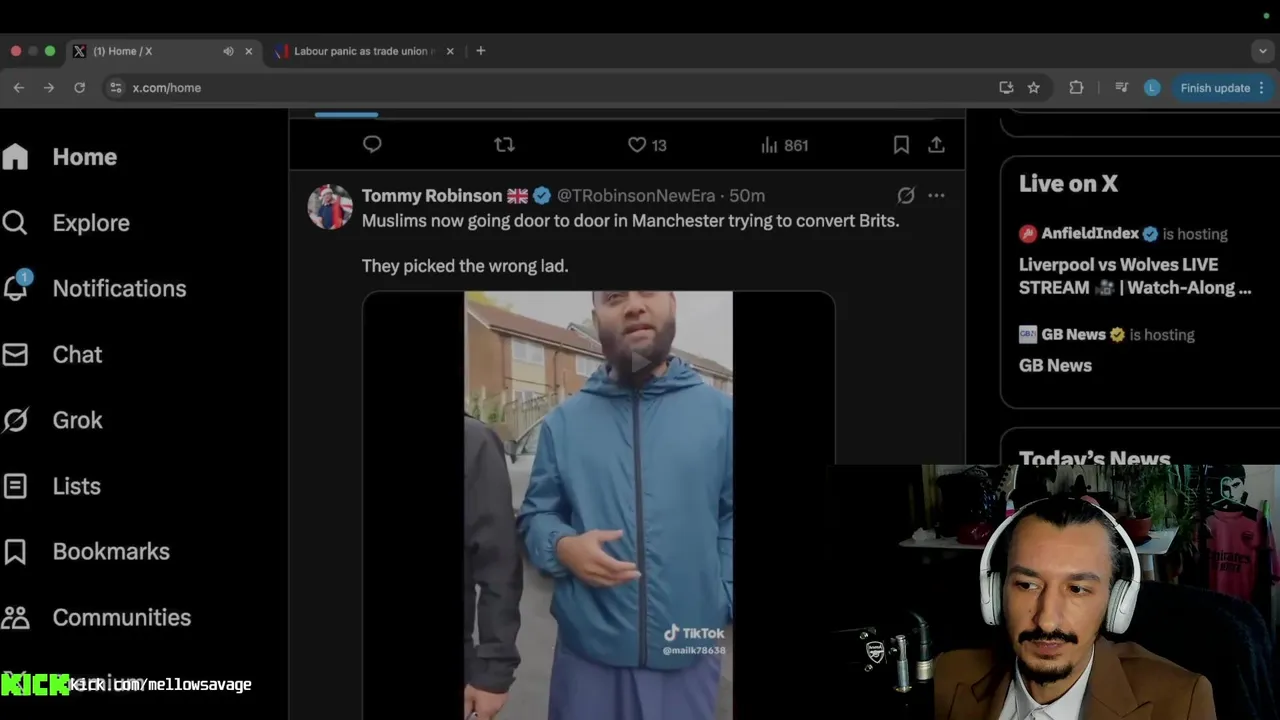View analytics showing 861 views
Image resolution: width=1280 pixels, height=720 pixels.
click(784, 145)
